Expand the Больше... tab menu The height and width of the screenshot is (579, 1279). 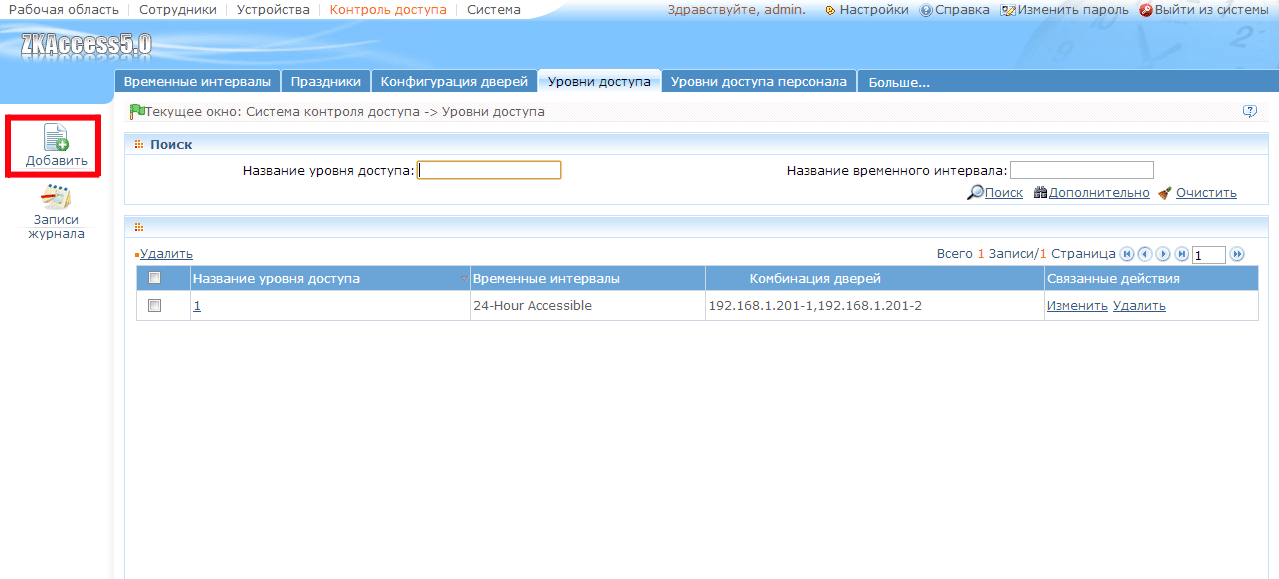click(x=899, y=82)
